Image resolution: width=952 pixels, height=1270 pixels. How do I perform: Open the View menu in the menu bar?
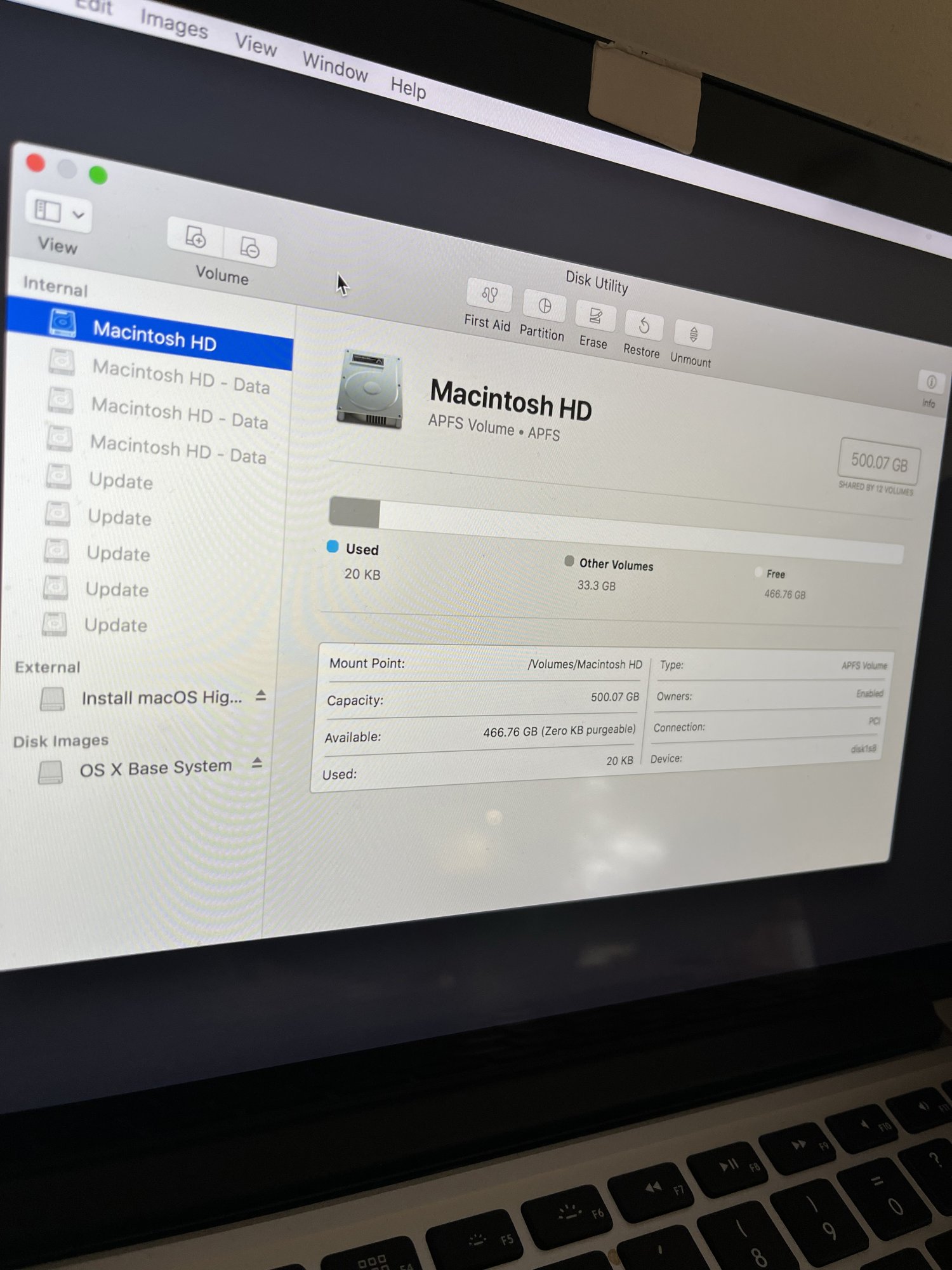[256, 44]
